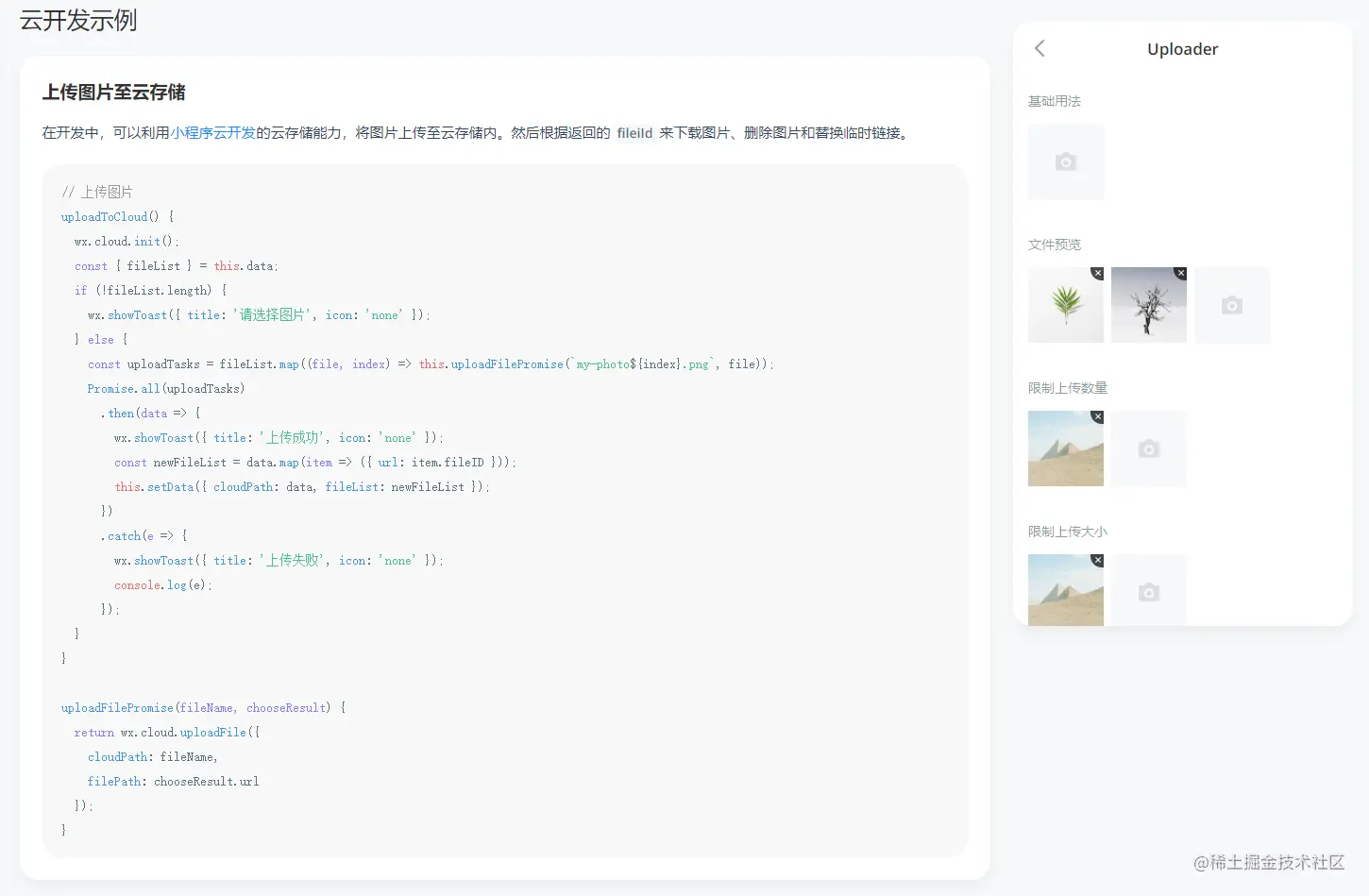Screen dimensions: 1369x896
Task: Click the console.log(e) code line
Action: [163, 584]
